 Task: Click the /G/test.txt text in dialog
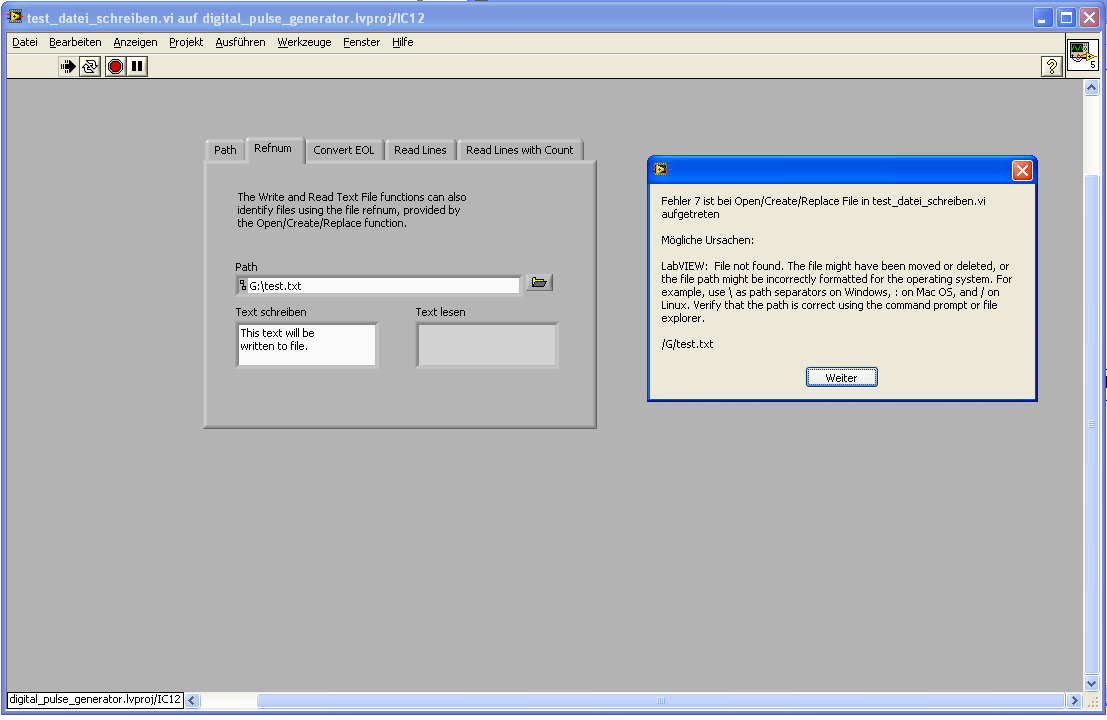pos(687,344)
